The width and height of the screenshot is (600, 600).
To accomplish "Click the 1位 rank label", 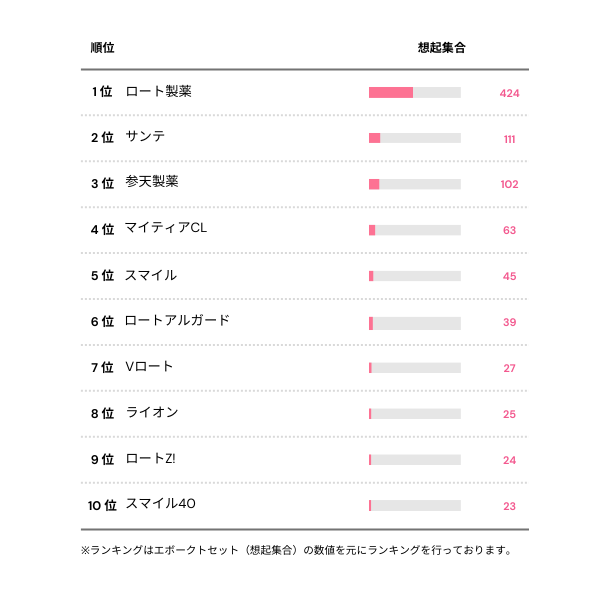I will pos(102,92).
